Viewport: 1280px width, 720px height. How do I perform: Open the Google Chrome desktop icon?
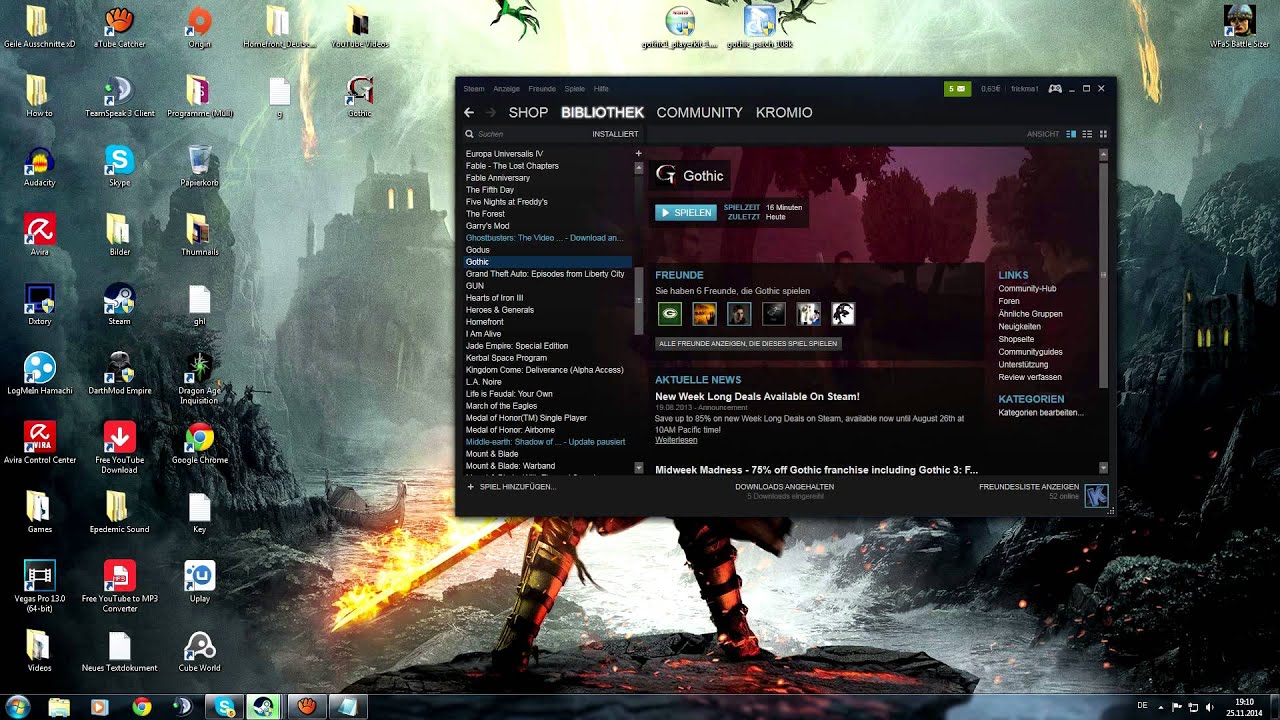point(199,438)
